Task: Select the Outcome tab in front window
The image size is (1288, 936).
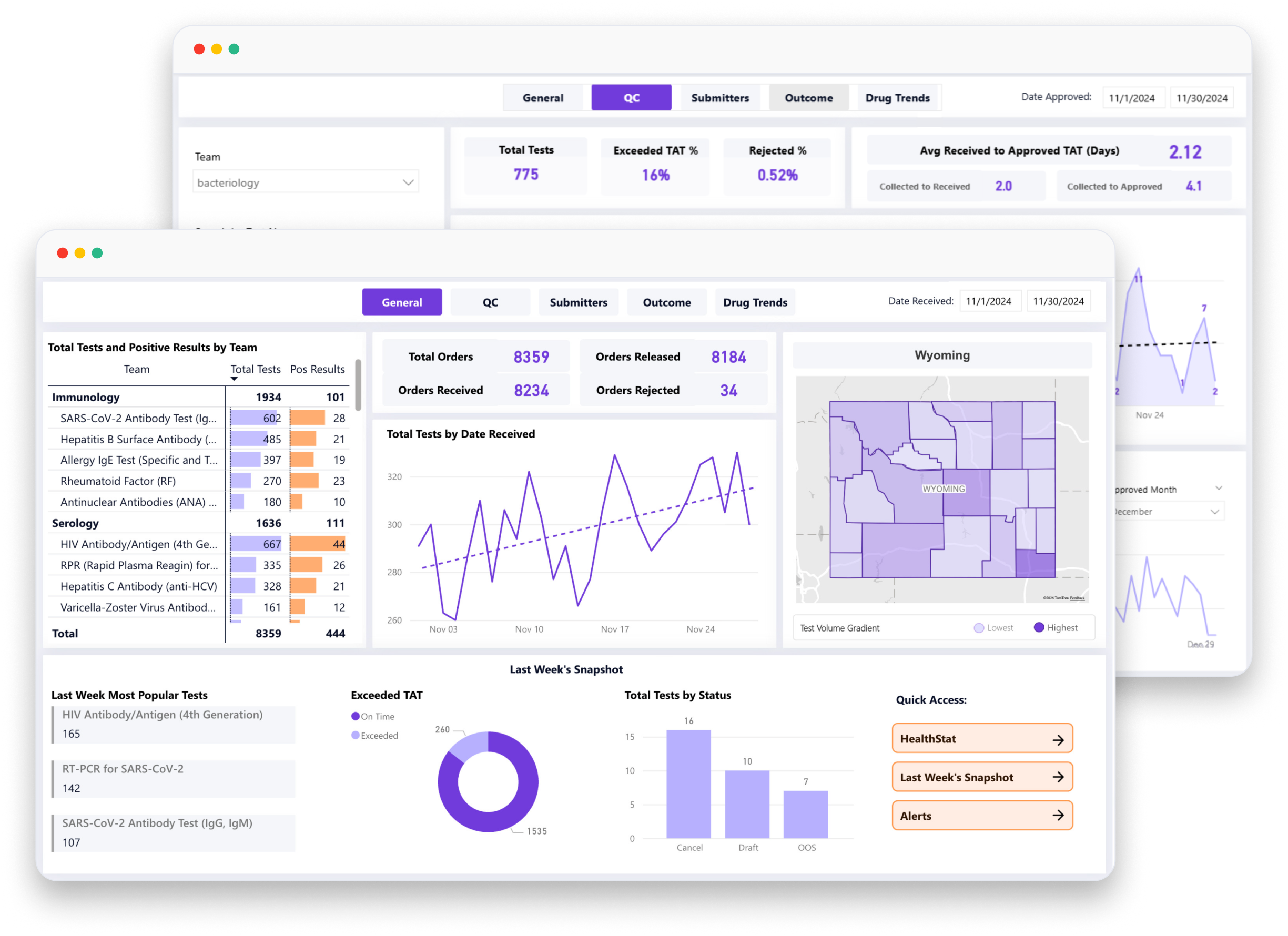Action: 666,302
